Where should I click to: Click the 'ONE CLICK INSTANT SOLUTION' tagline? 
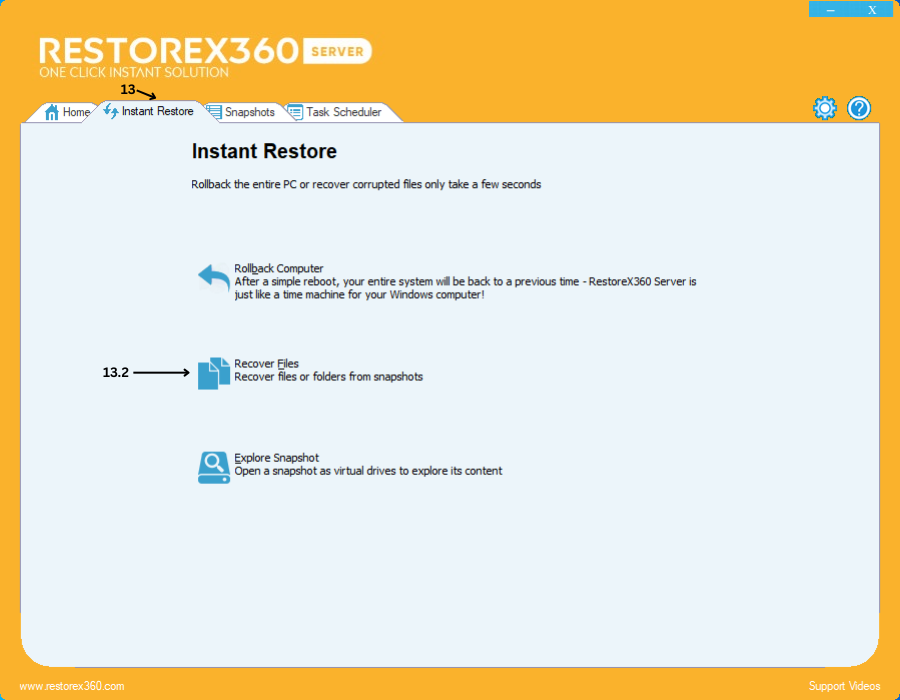pos(134,72)
